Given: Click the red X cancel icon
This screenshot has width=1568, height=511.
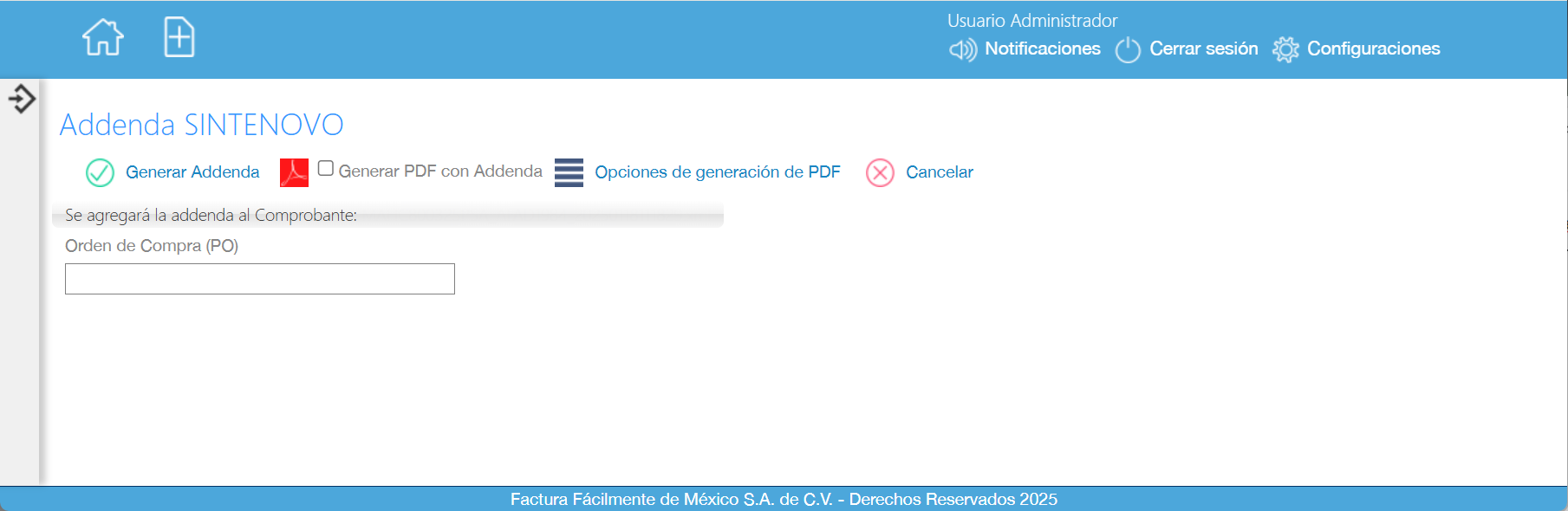Looking at the screenshot, I should pyautogui.click(x=880, y=172).
